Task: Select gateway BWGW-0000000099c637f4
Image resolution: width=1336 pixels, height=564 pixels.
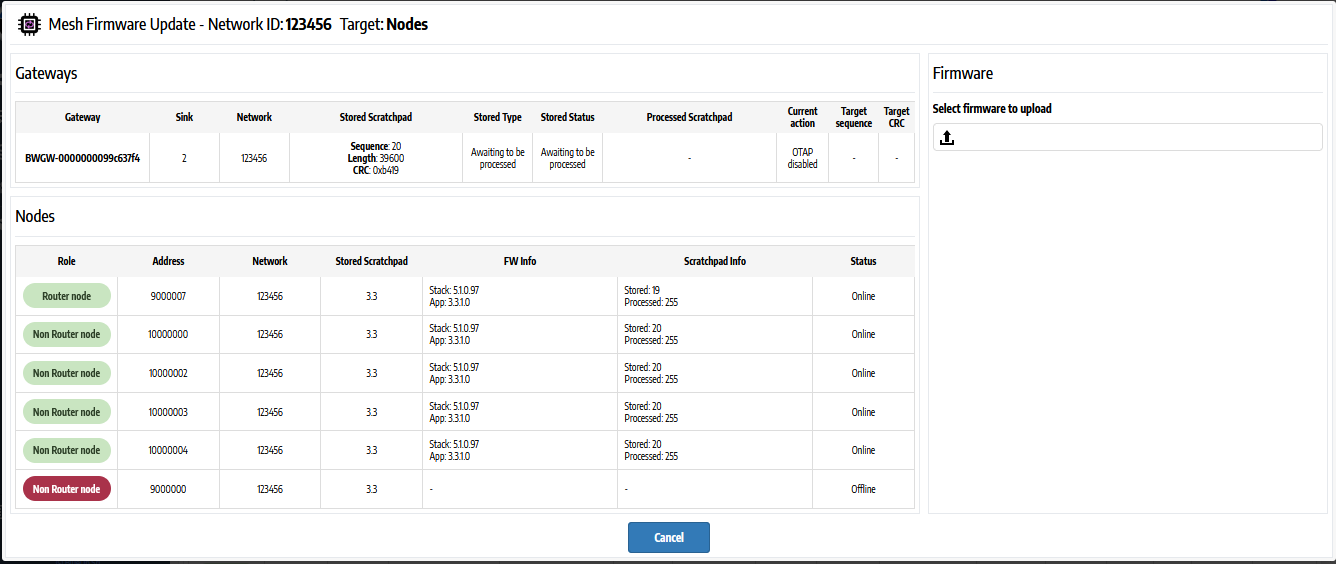Action: coord(82,158)
